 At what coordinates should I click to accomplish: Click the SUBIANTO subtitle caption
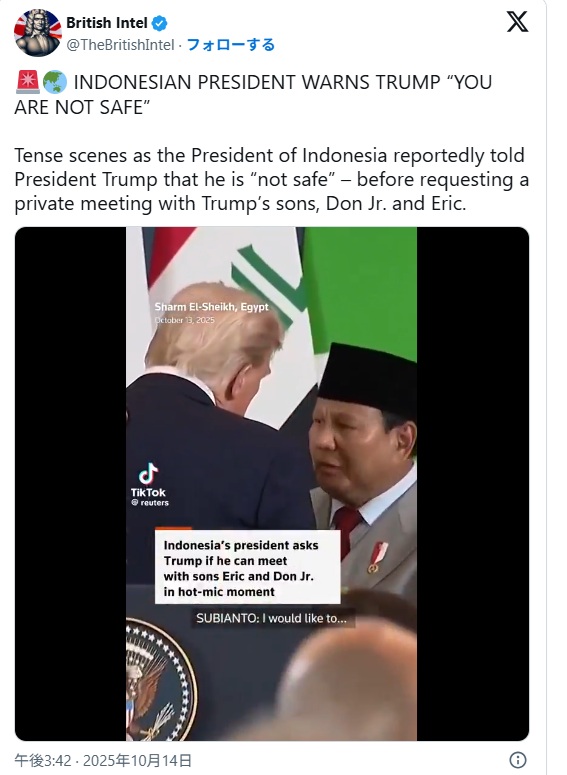pos(271,618)
